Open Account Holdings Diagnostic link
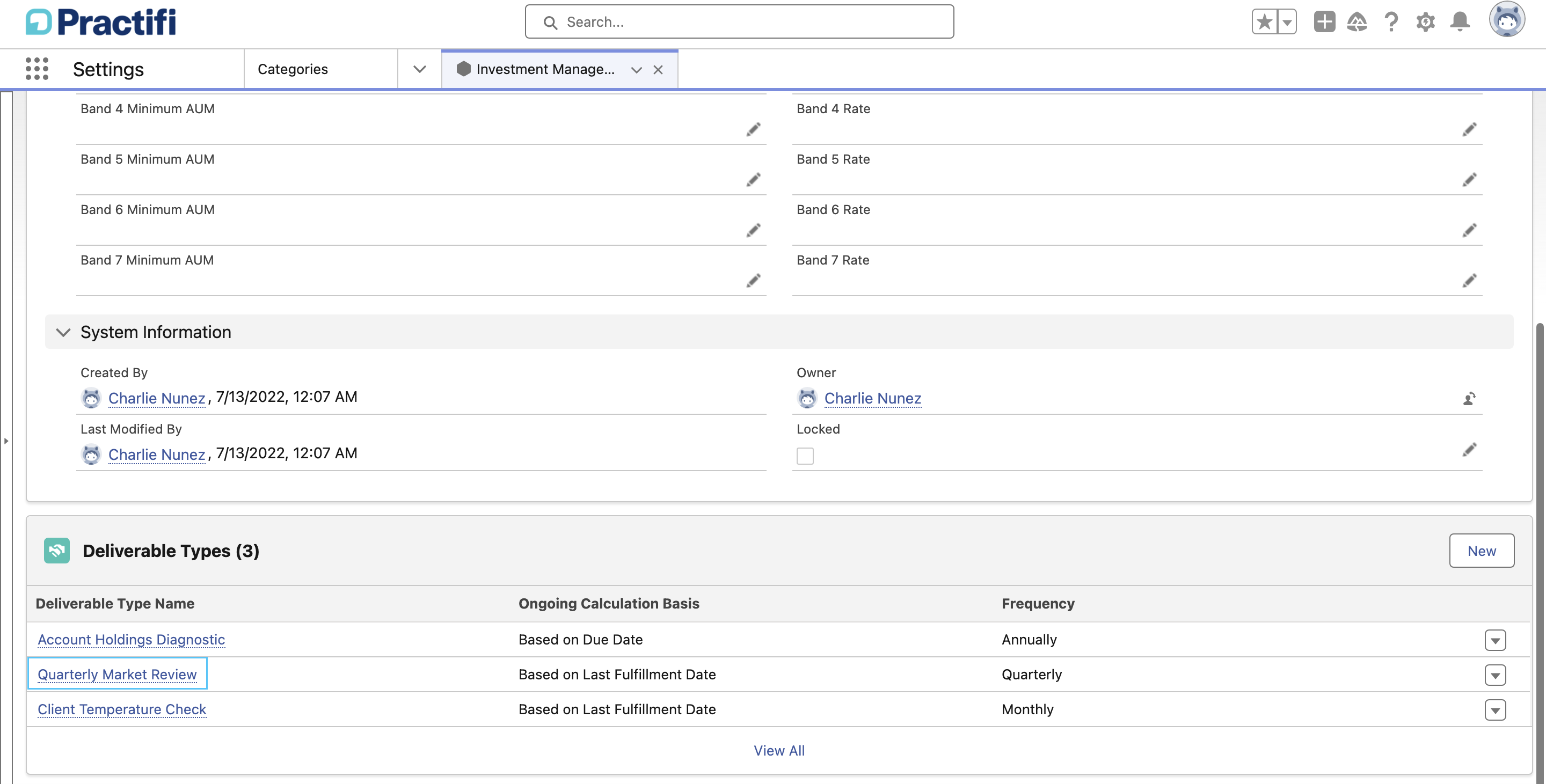The width and height of the screenshot is (1546, 784). 131,640
